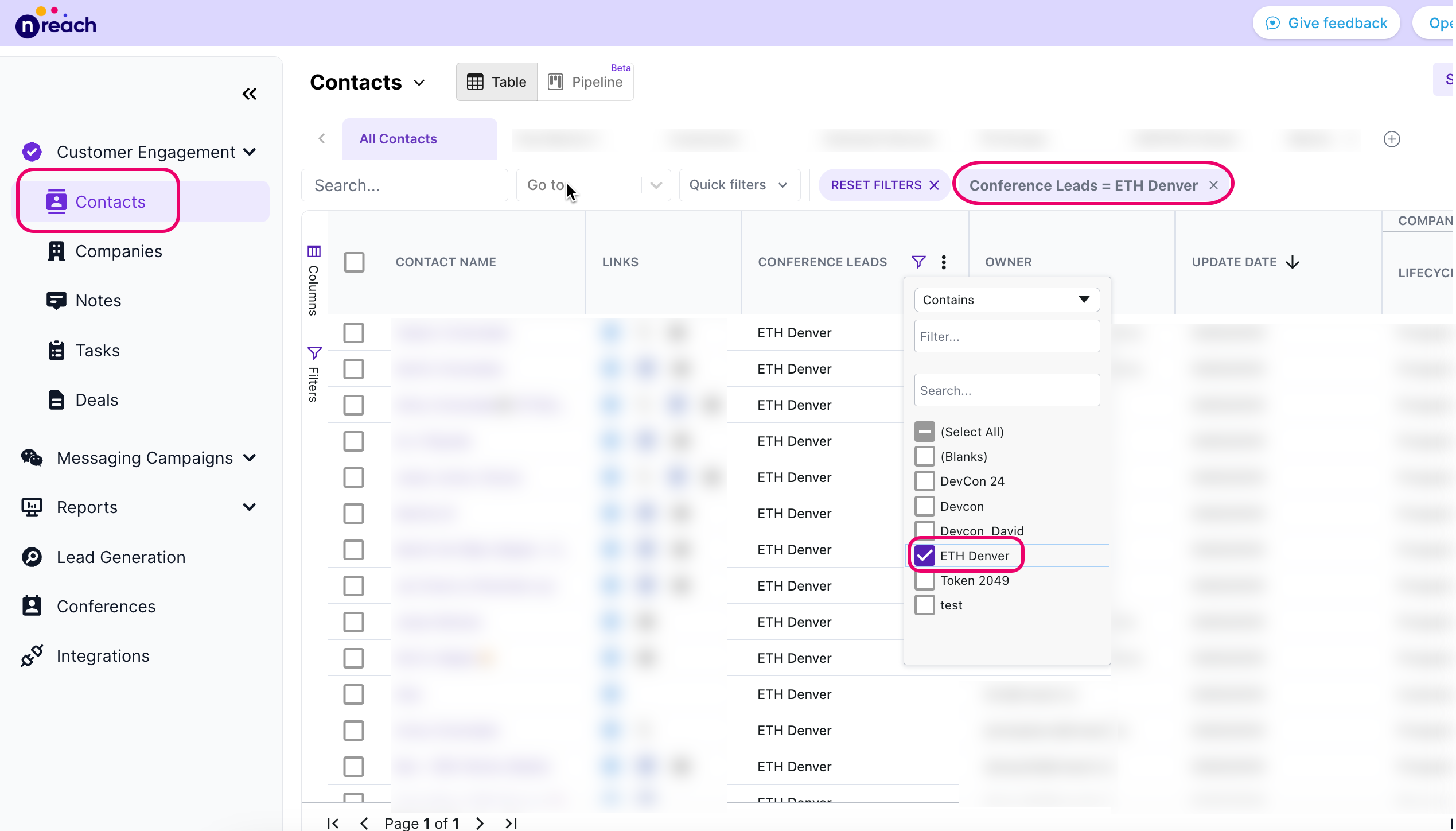Check the Devcon_David filter option
The image size is (1456, 831).
[924, 529]
